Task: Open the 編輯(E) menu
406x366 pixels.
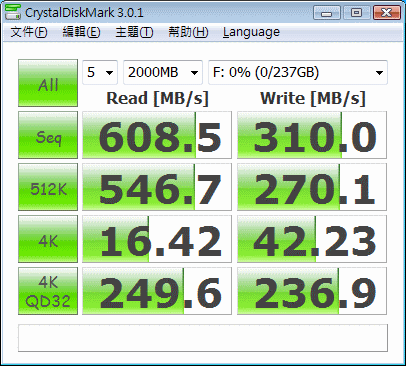Action: coord(81,32)
